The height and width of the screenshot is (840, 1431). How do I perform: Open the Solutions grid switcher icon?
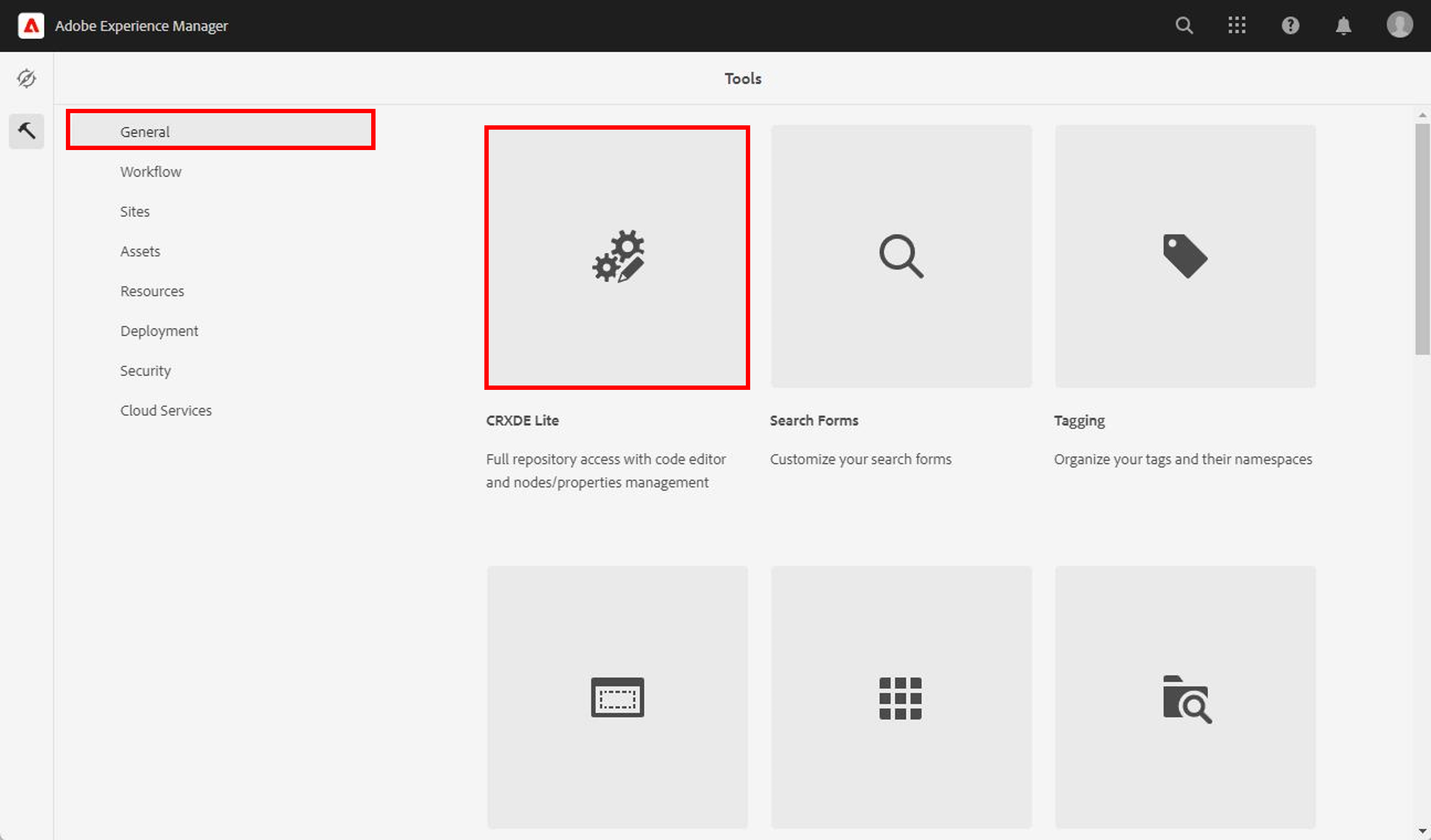click(1236, 26)
